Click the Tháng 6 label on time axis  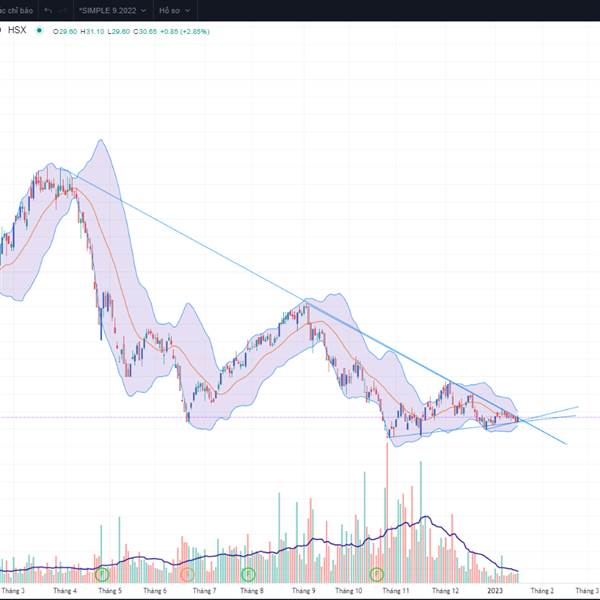(155, 591)
